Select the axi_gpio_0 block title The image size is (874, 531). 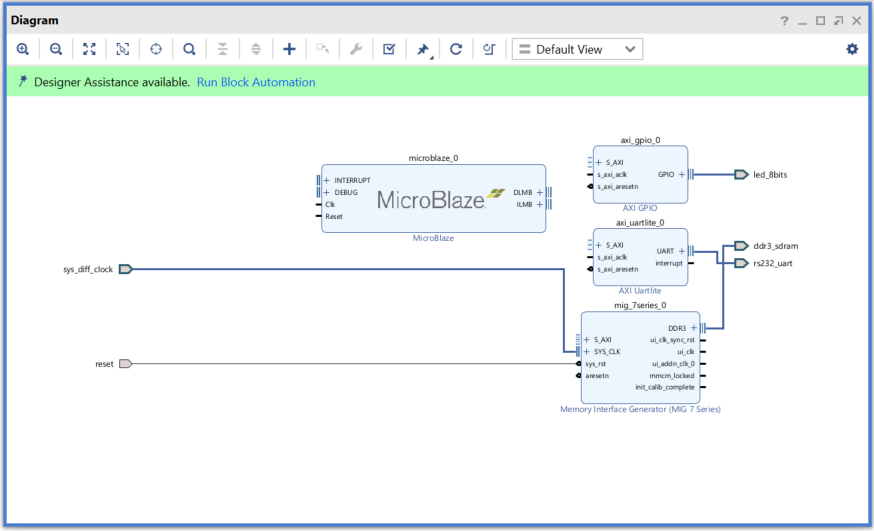[x=640, y=140]
